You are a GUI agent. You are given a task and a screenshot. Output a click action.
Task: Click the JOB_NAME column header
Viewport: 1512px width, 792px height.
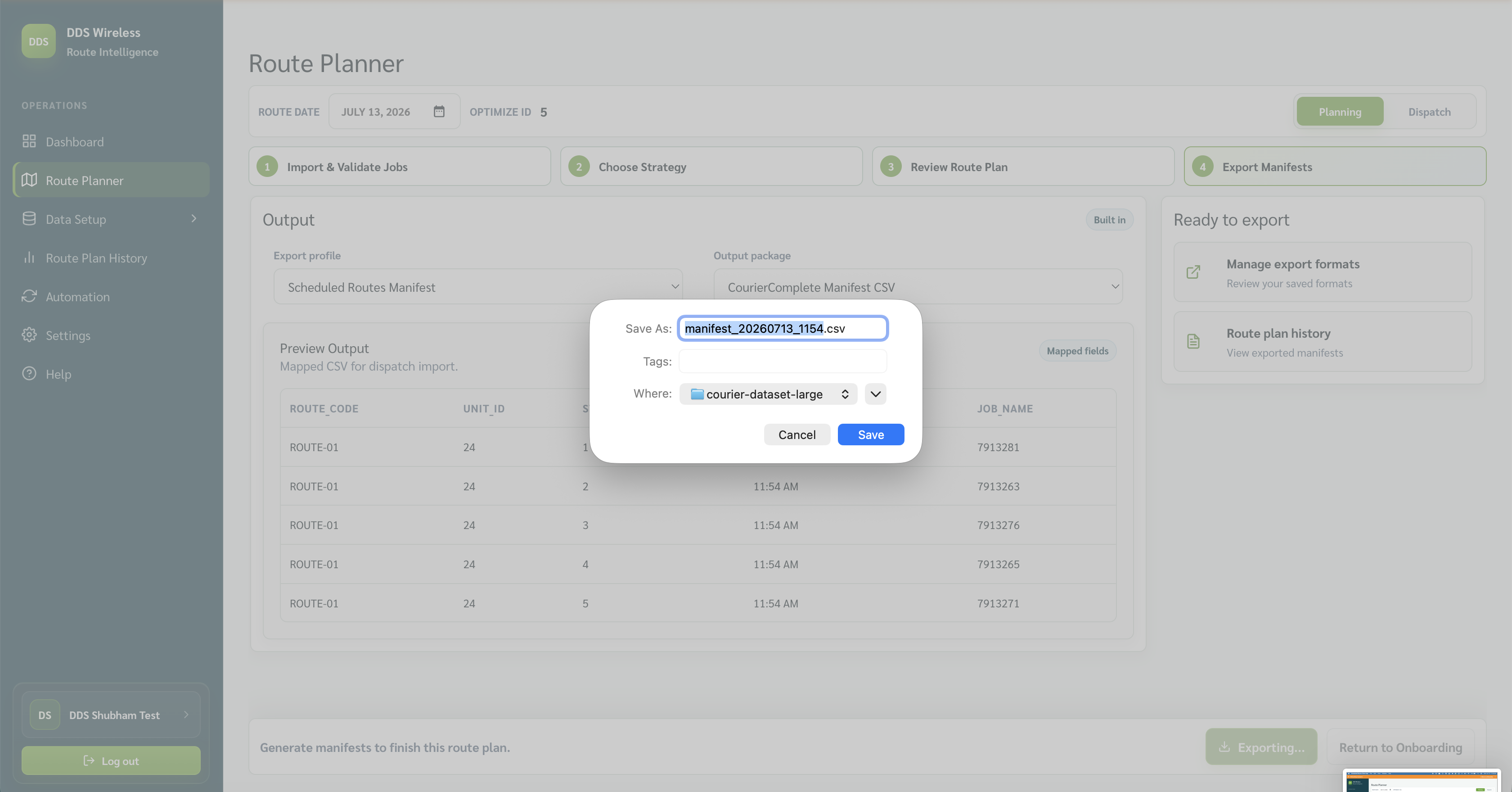[x=1004, y=409]
